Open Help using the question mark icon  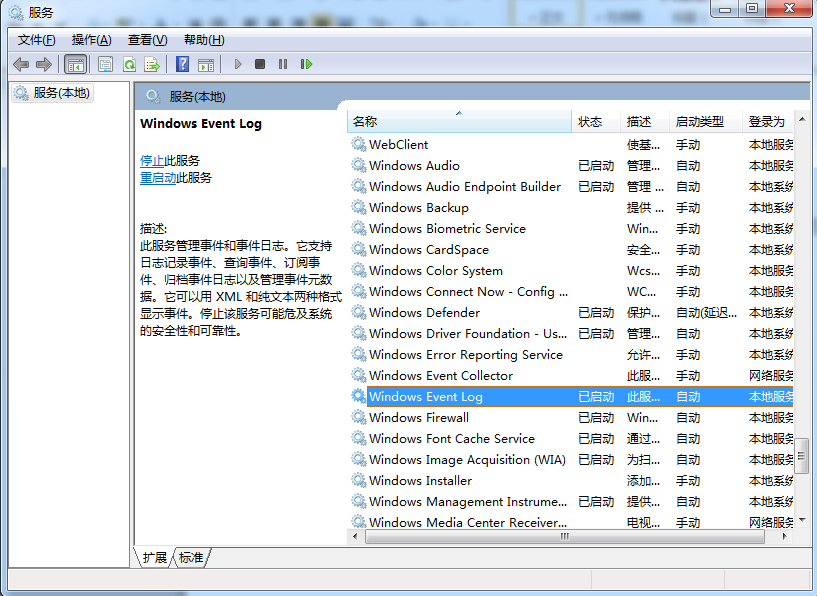(x=183, y=64)
